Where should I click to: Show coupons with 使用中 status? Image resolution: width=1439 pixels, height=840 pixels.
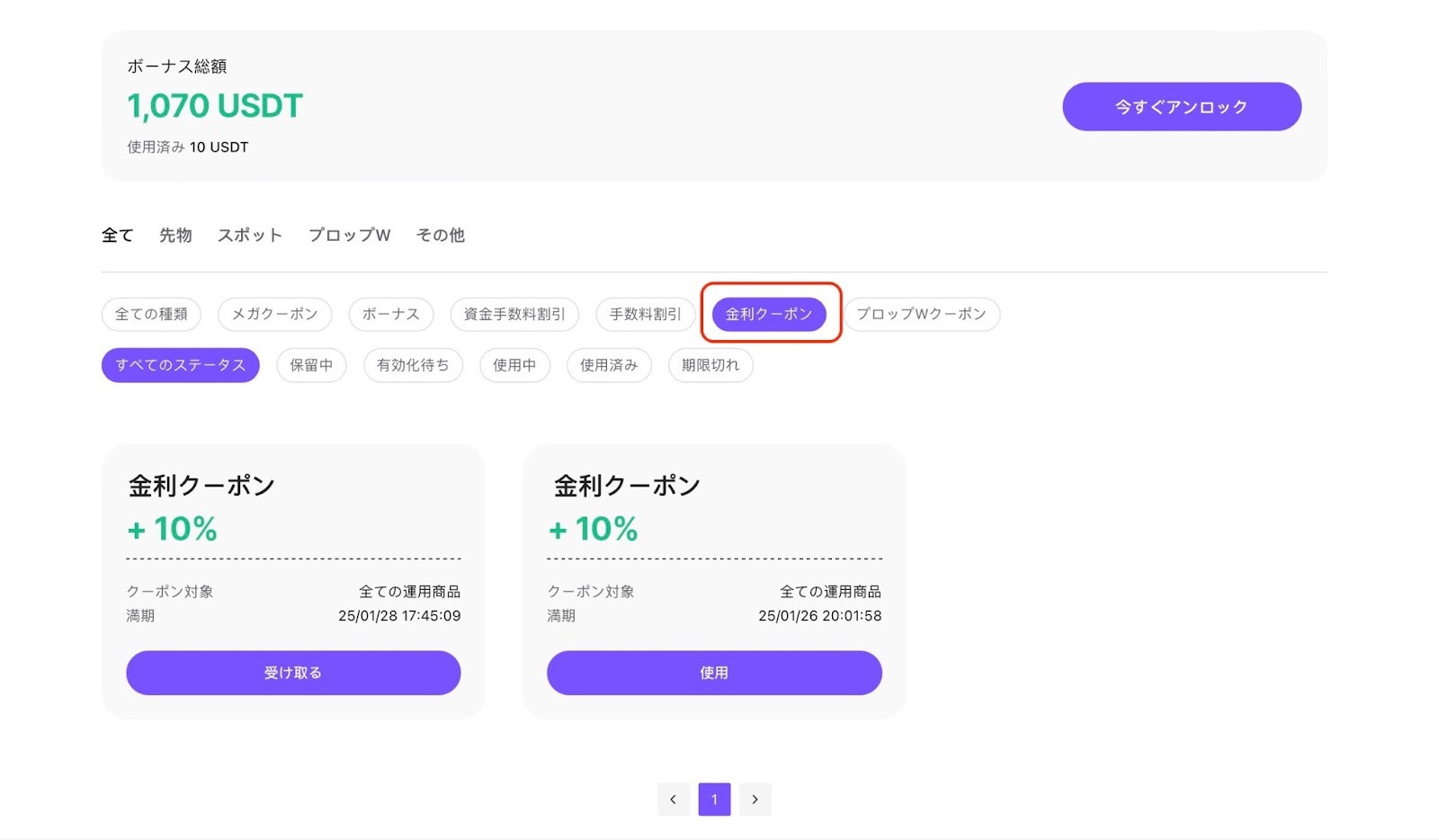(514, 365)
